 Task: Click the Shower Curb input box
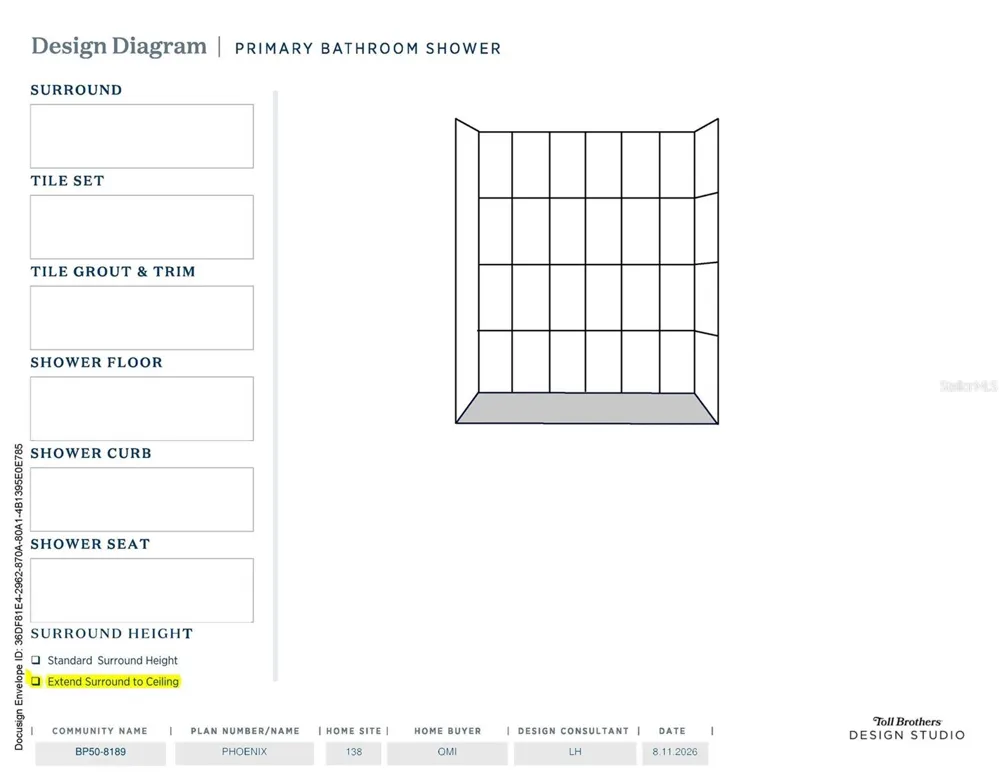coord(142,499)
